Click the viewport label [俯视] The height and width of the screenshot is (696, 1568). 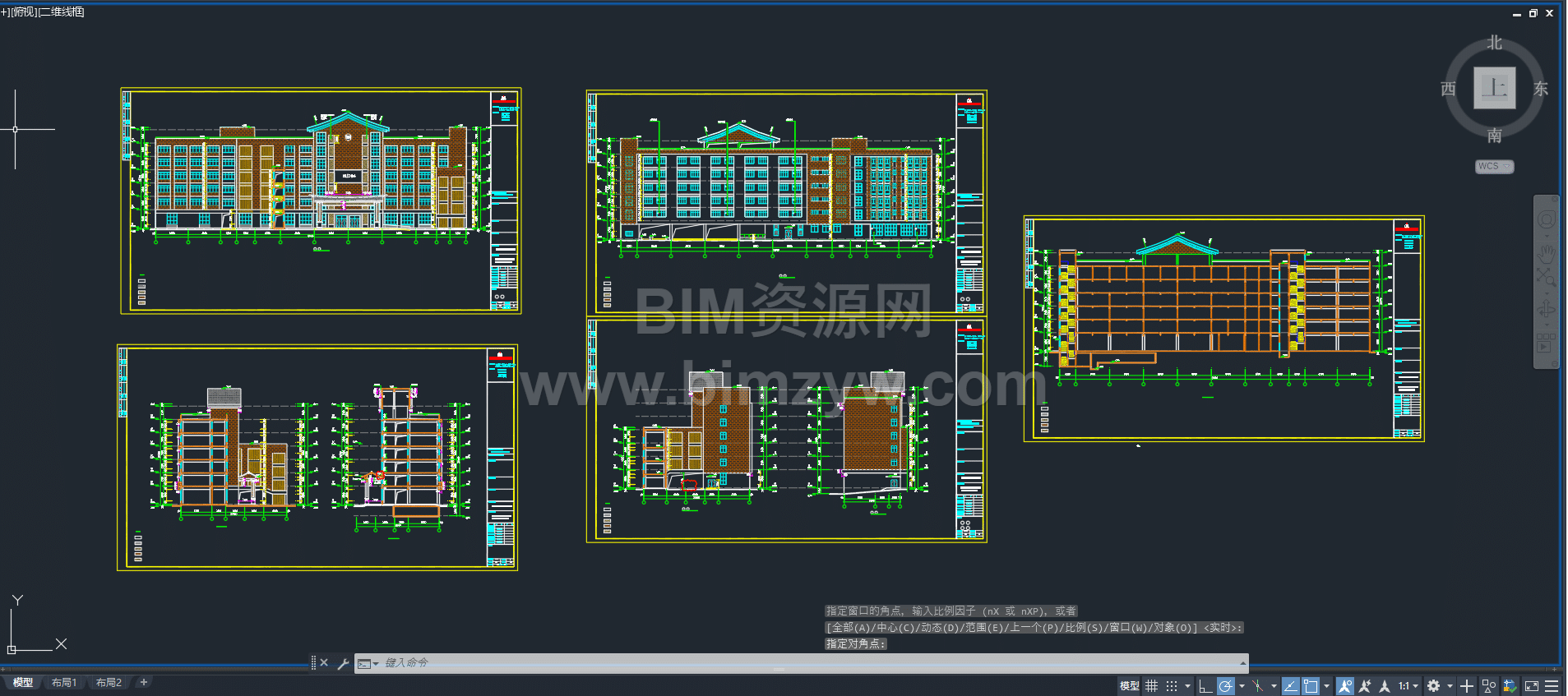[25, 12]
